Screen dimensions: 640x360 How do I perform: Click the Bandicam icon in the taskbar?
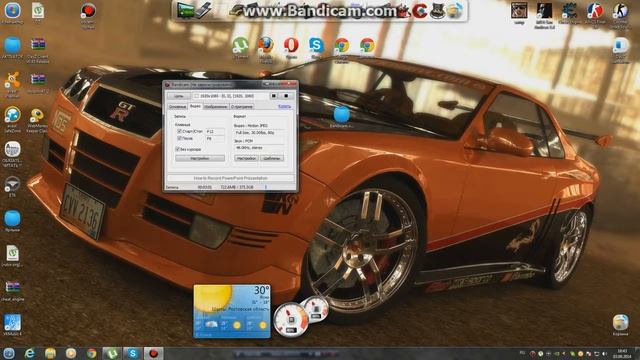coord(153,353)
